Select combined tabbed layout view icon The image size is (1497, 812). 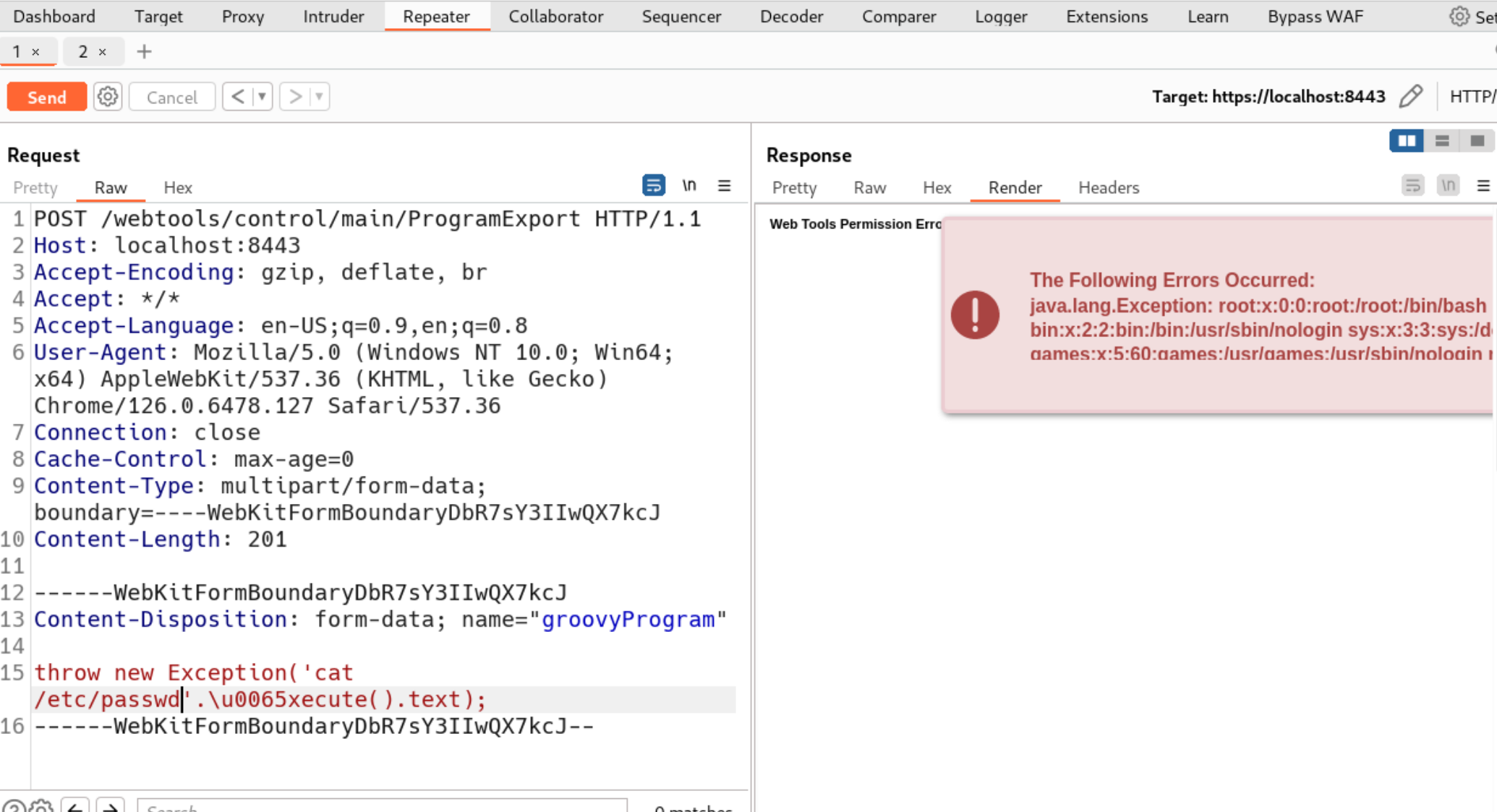(1477, 141)
